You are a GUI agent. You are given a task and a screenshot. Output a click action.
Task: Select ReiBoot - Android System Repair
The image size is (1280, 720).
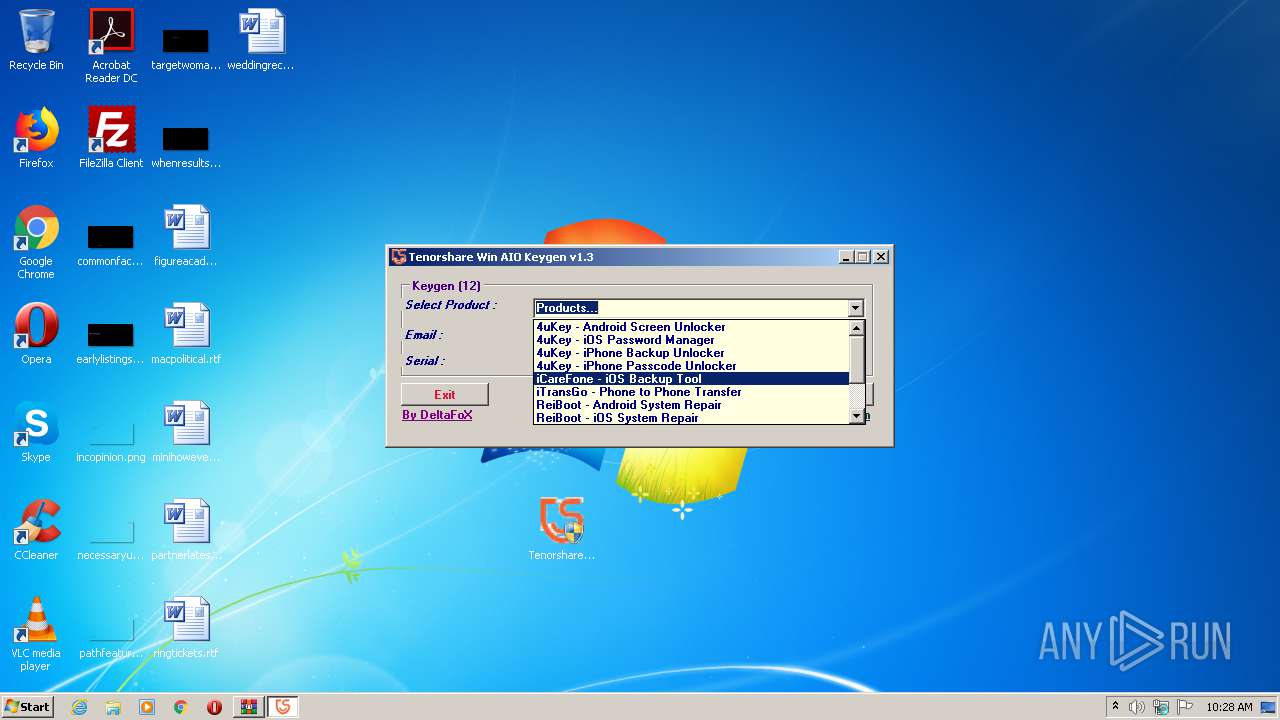691,405
